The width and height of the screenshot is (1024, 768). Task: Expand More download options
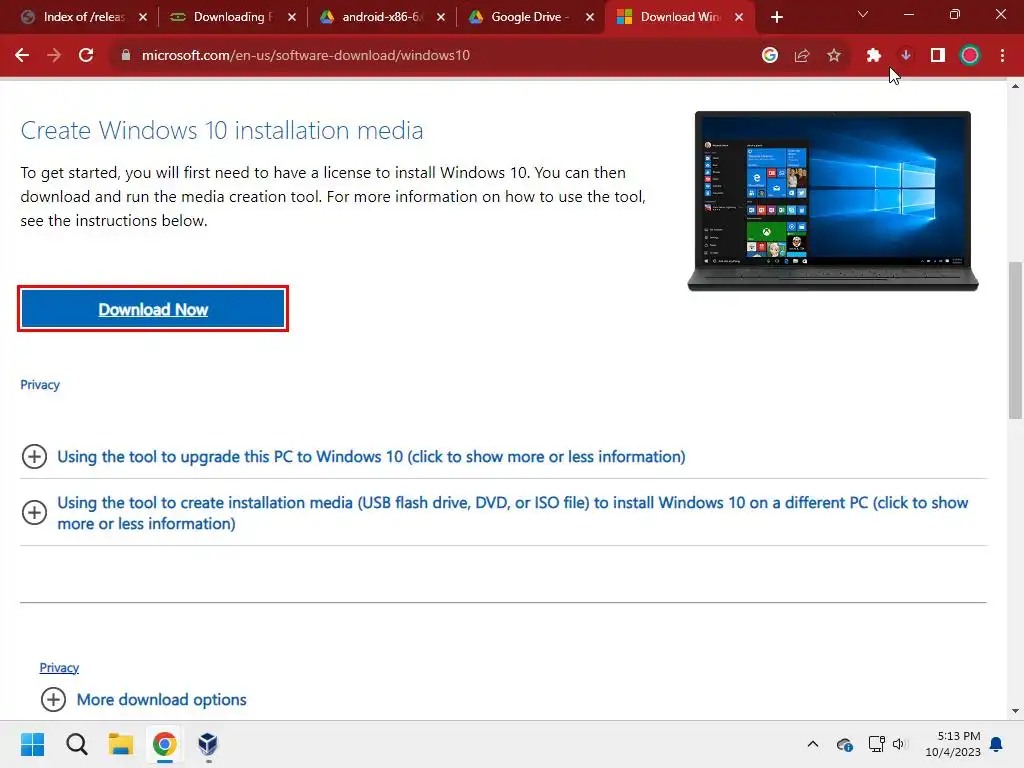[144, 699]
